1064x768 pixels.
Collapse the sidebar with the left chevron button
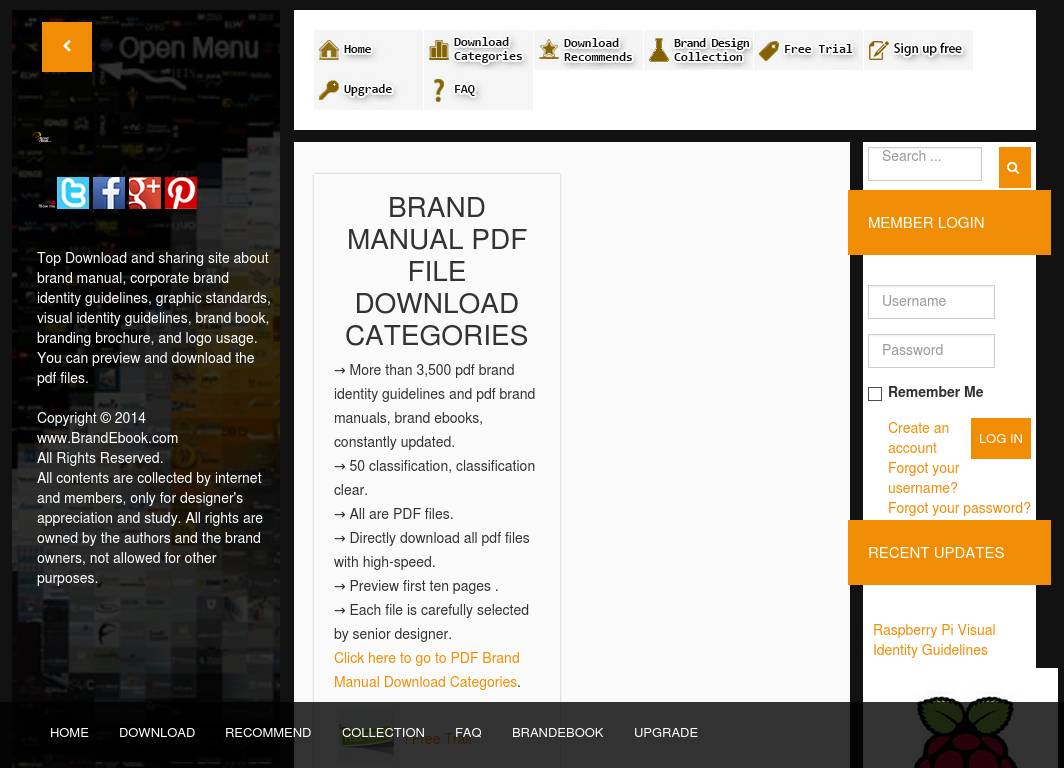tap(67, 47)
